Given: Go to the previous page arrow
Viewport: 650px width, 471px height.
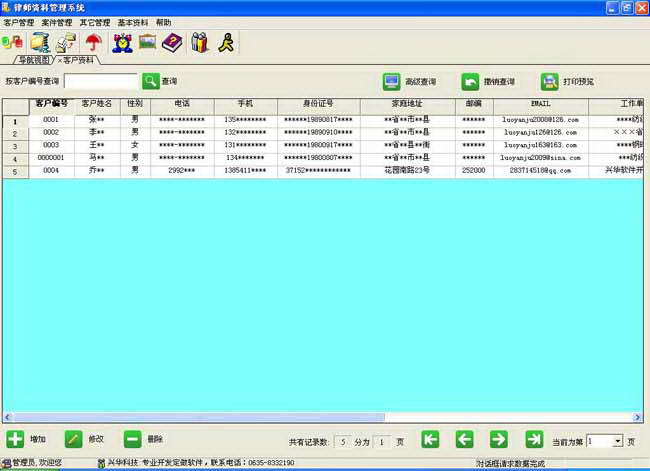Looking at the screenshot, I should pos(465,439).
